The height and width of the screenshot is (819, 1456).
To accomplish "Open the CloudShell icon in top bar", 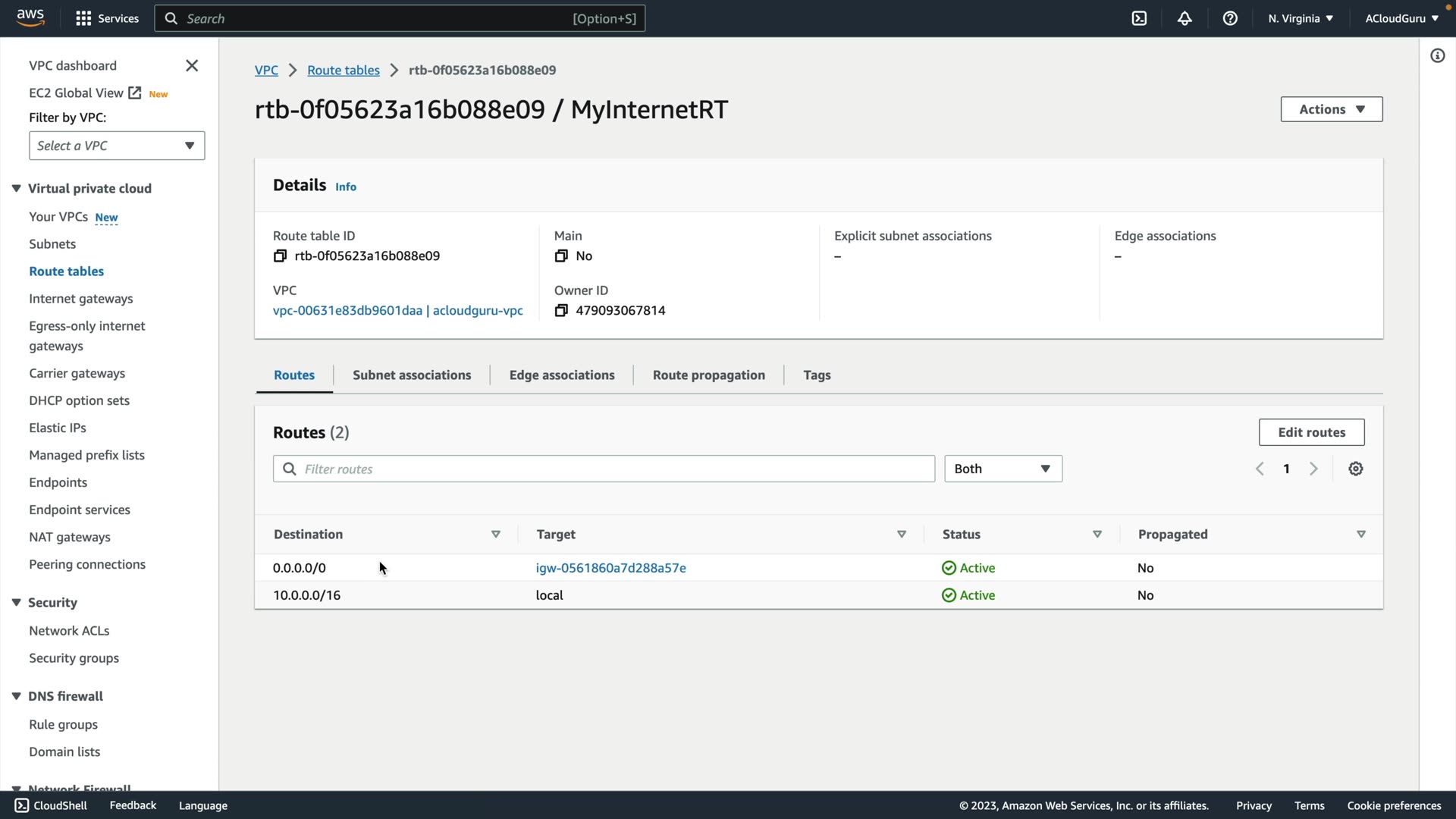I will coord(1139,18).
